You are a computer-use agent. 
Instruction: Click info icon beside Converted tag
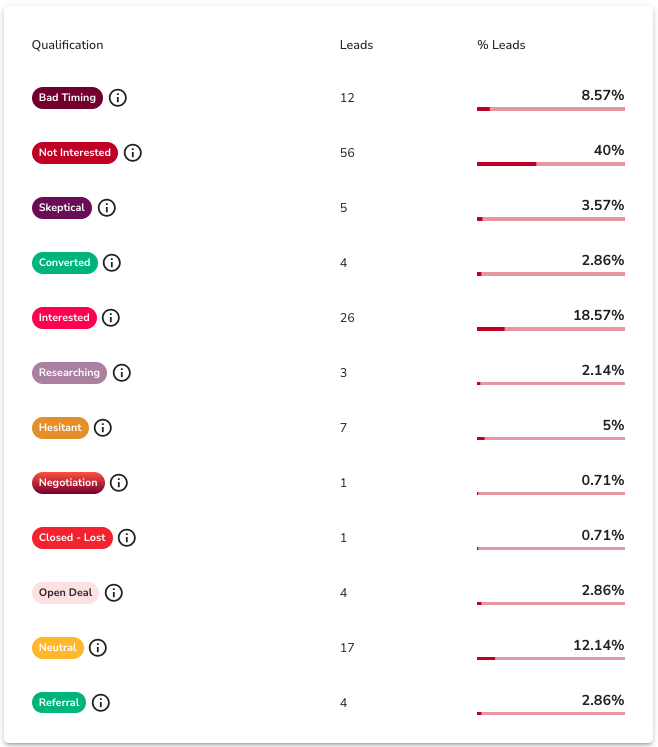point(112,263)
